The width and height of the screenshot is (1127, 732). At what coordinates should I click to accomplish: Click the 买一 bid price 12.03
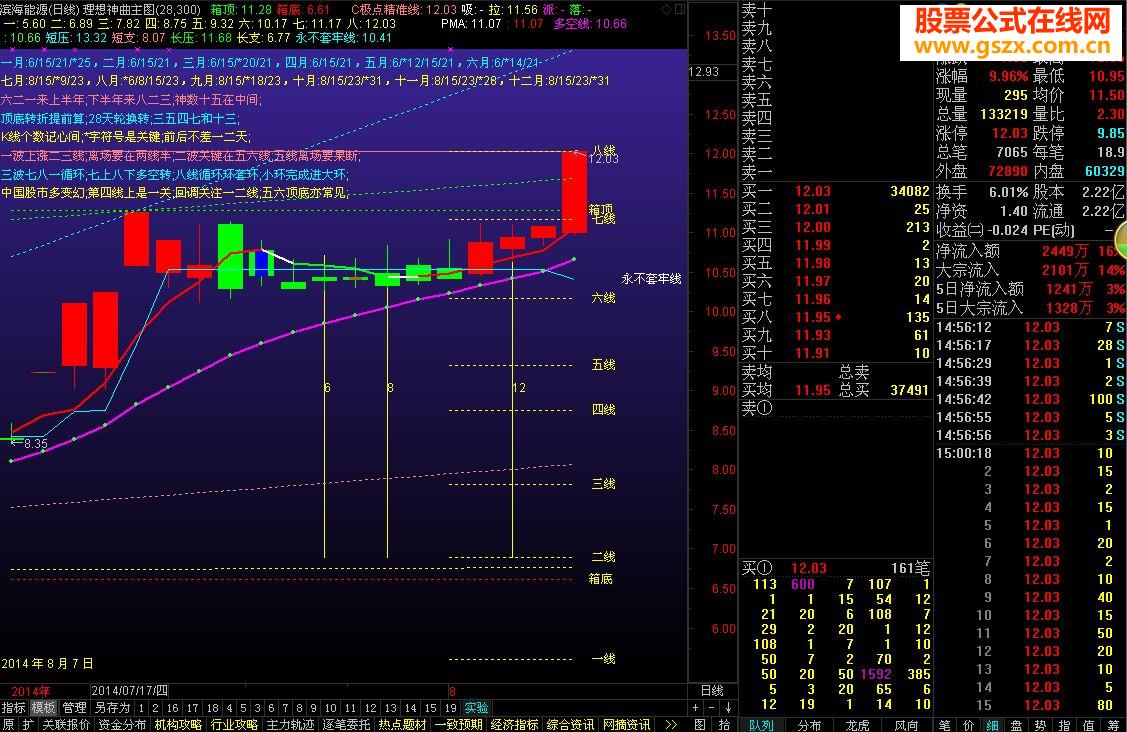point(813,191)
